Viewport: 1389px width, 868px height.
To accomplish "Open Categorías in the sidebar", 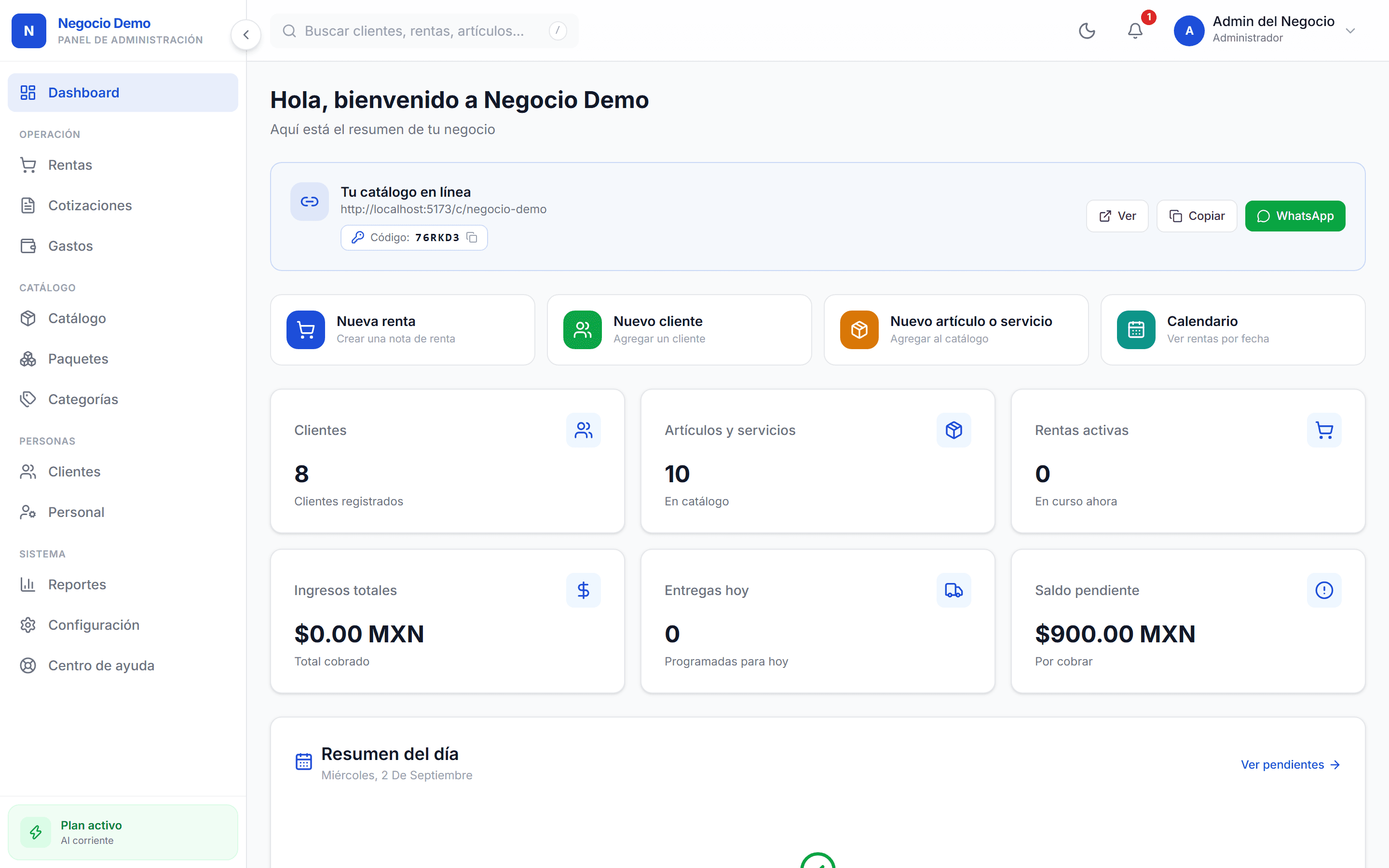I will tap(123, 399).
